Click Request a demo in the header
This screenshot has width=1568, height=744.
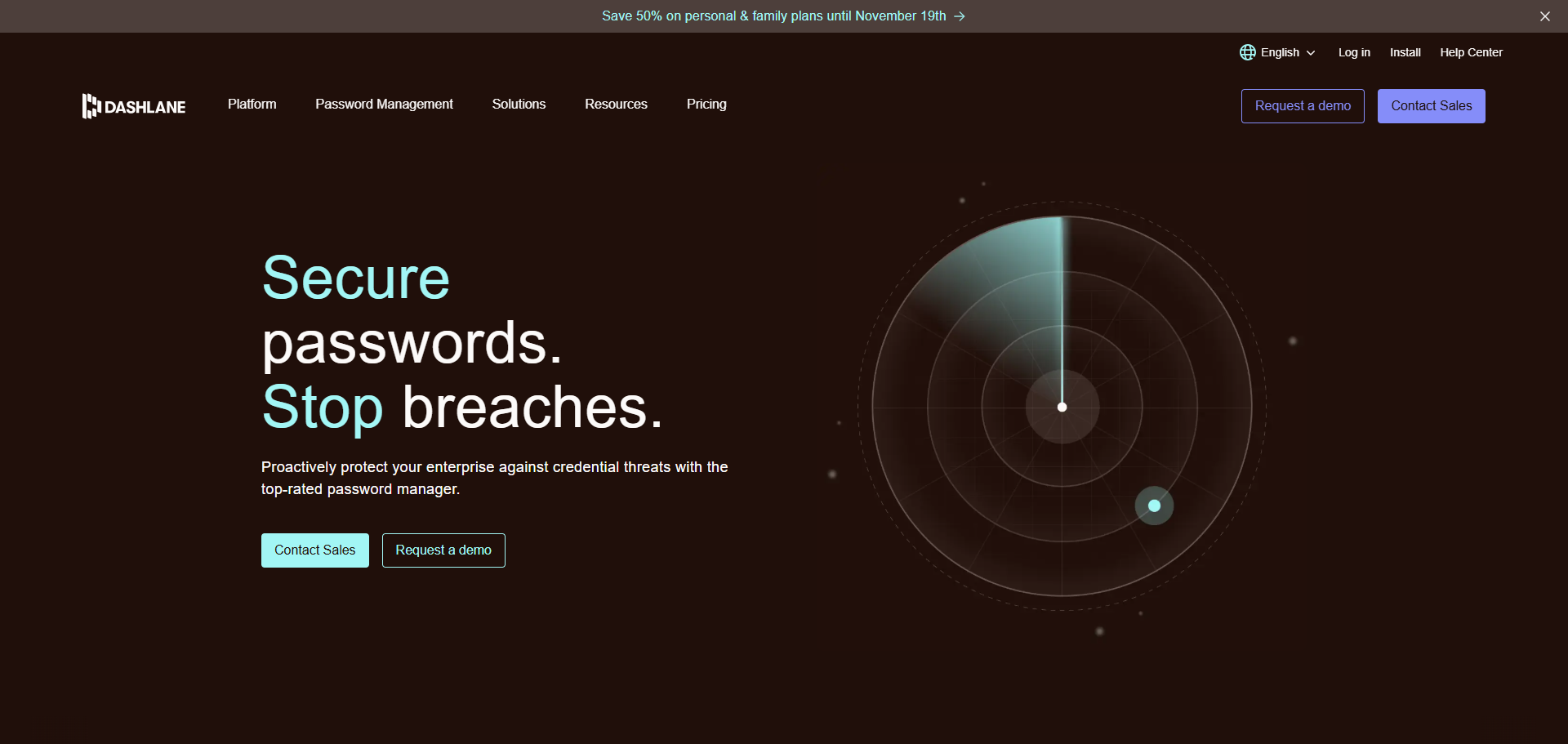tap(1302, 105)
